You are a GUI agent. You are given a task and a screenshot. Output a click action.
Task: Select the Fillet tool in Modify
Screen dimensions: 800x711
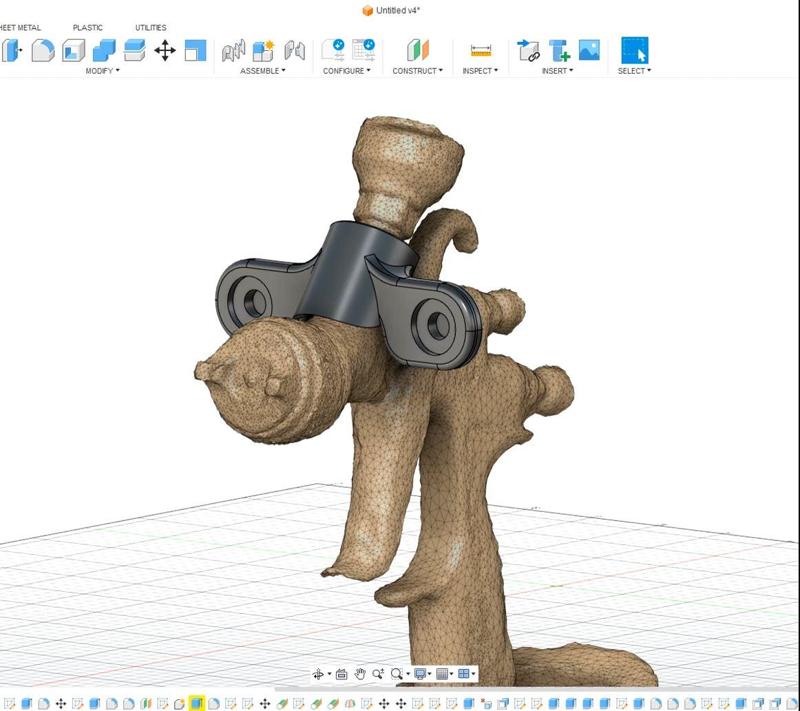pos(42,50)
